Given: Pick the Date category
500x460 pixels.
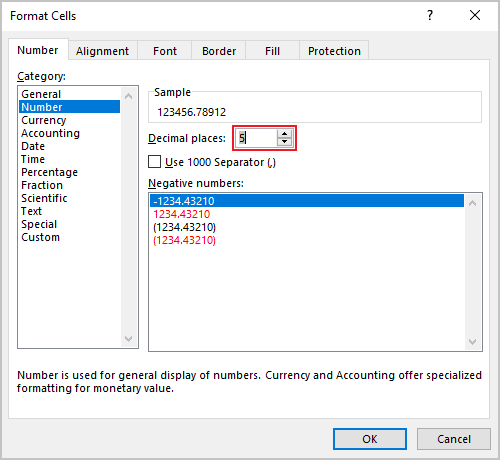Looking at the screenshot, I should tap(69, 146).
